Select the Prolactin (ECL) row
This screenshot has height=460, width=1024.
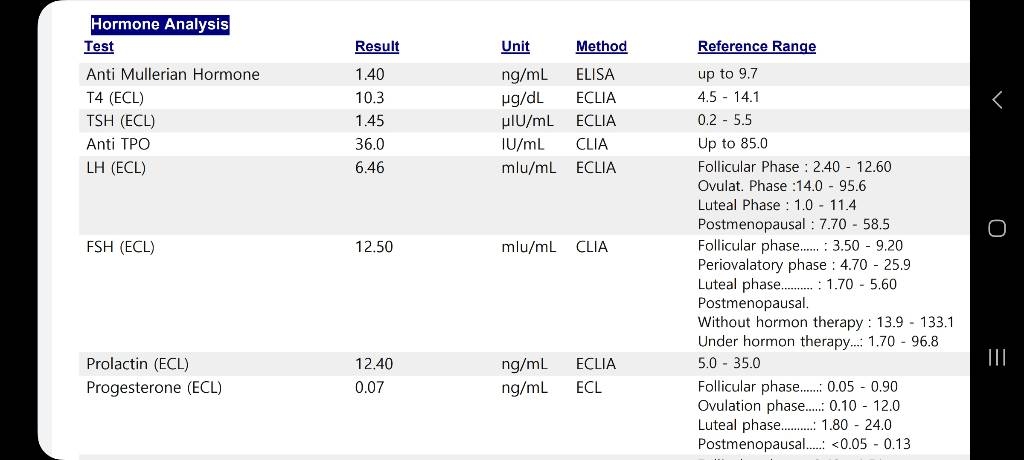(x=524, y=364)
